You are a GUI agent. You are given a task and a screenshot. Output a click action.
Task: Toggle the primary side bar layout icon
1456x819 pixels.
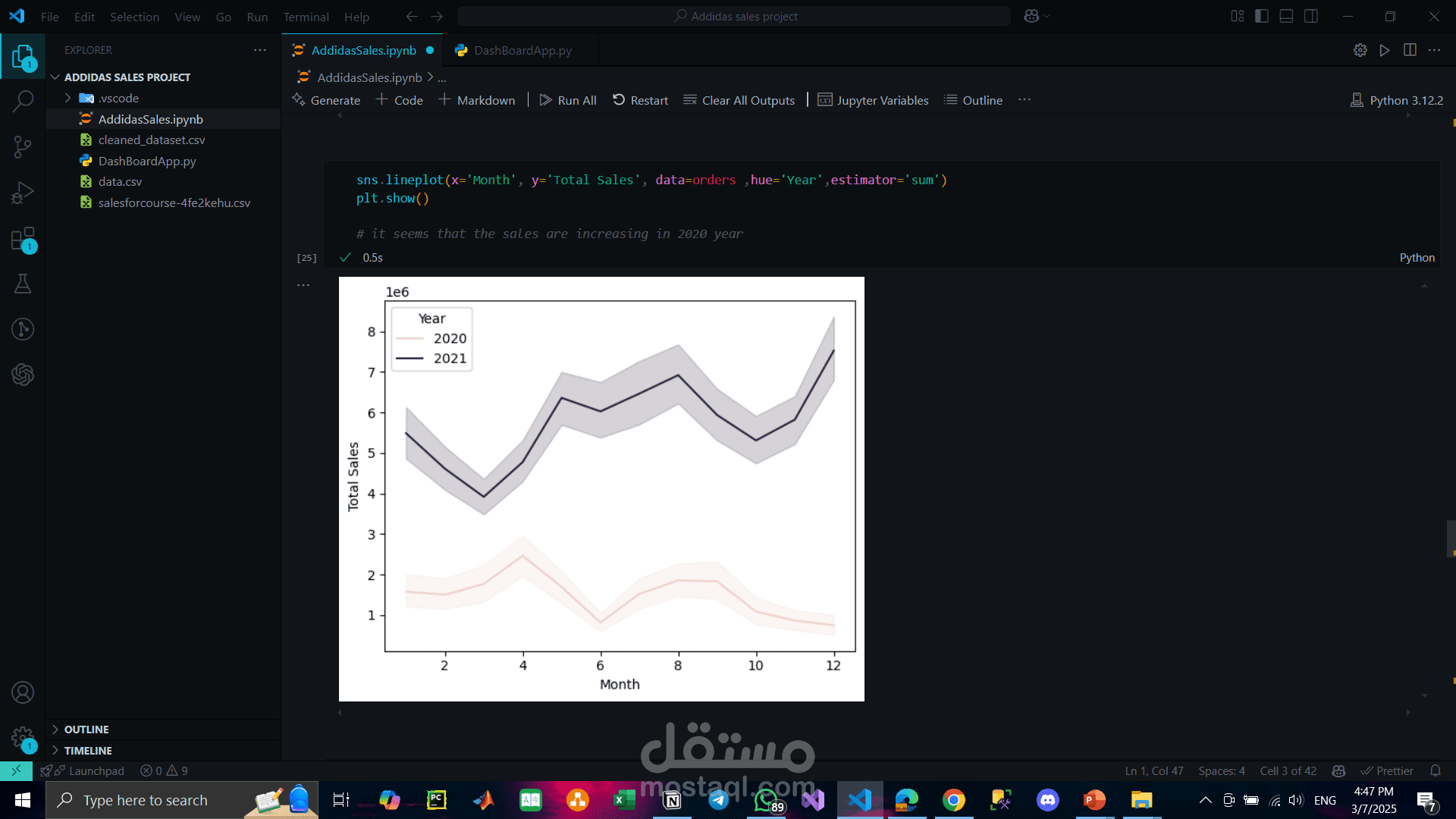1262,16
